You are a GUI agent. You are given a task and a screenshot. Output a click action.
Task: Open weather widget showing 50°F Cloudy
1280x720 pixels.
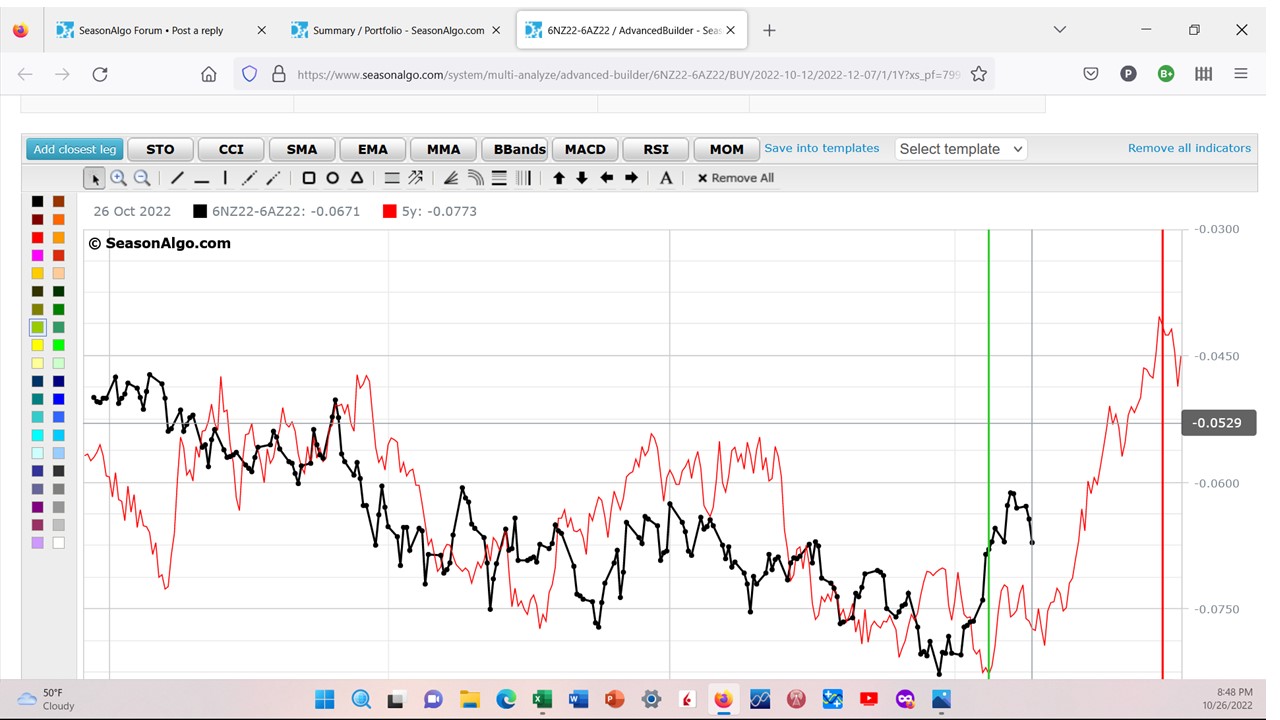46,699
